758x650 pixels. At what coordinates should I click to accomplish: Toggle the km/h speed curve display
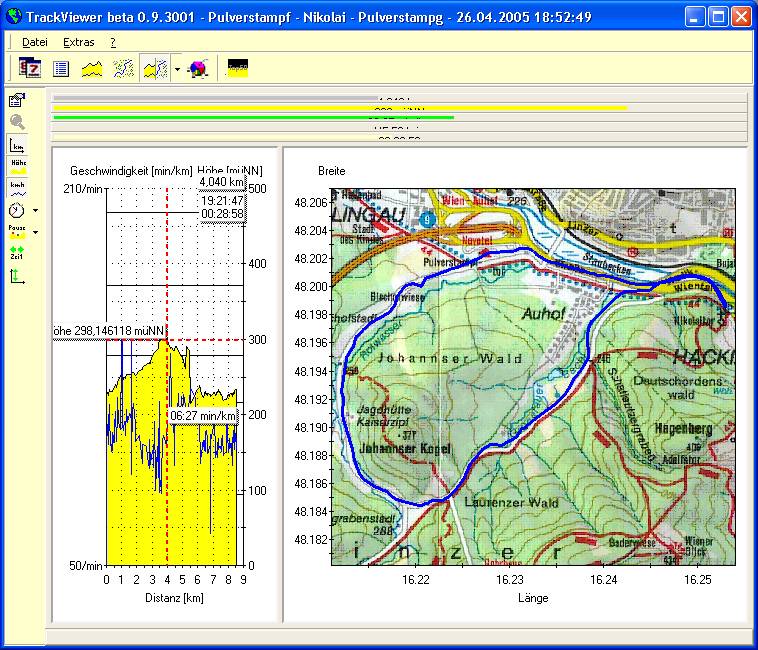pos(17,189)
